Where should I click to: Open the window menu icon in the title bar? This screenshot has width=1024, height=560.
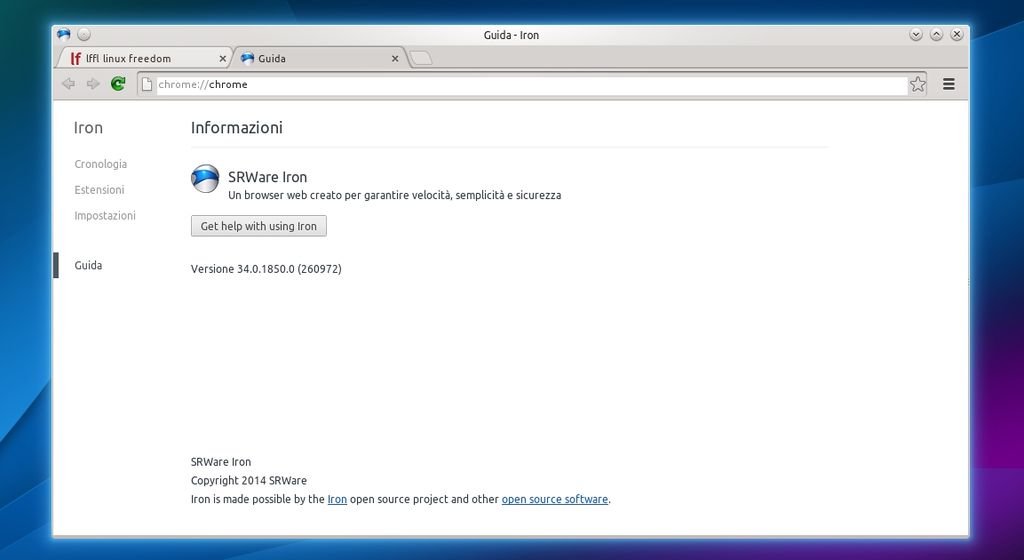tap(64, 34)
